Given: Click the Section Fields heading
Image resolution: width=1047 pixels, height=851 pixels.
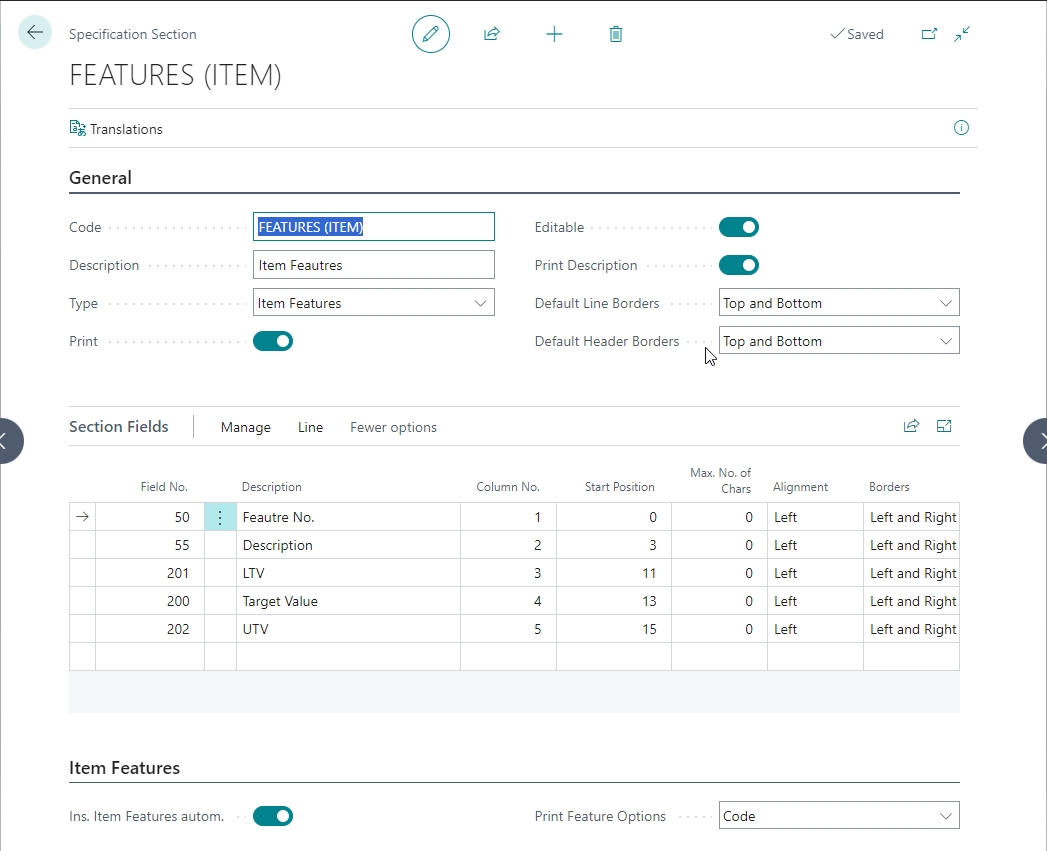Looking at the screenshot, I should click(x=119, y=426).
